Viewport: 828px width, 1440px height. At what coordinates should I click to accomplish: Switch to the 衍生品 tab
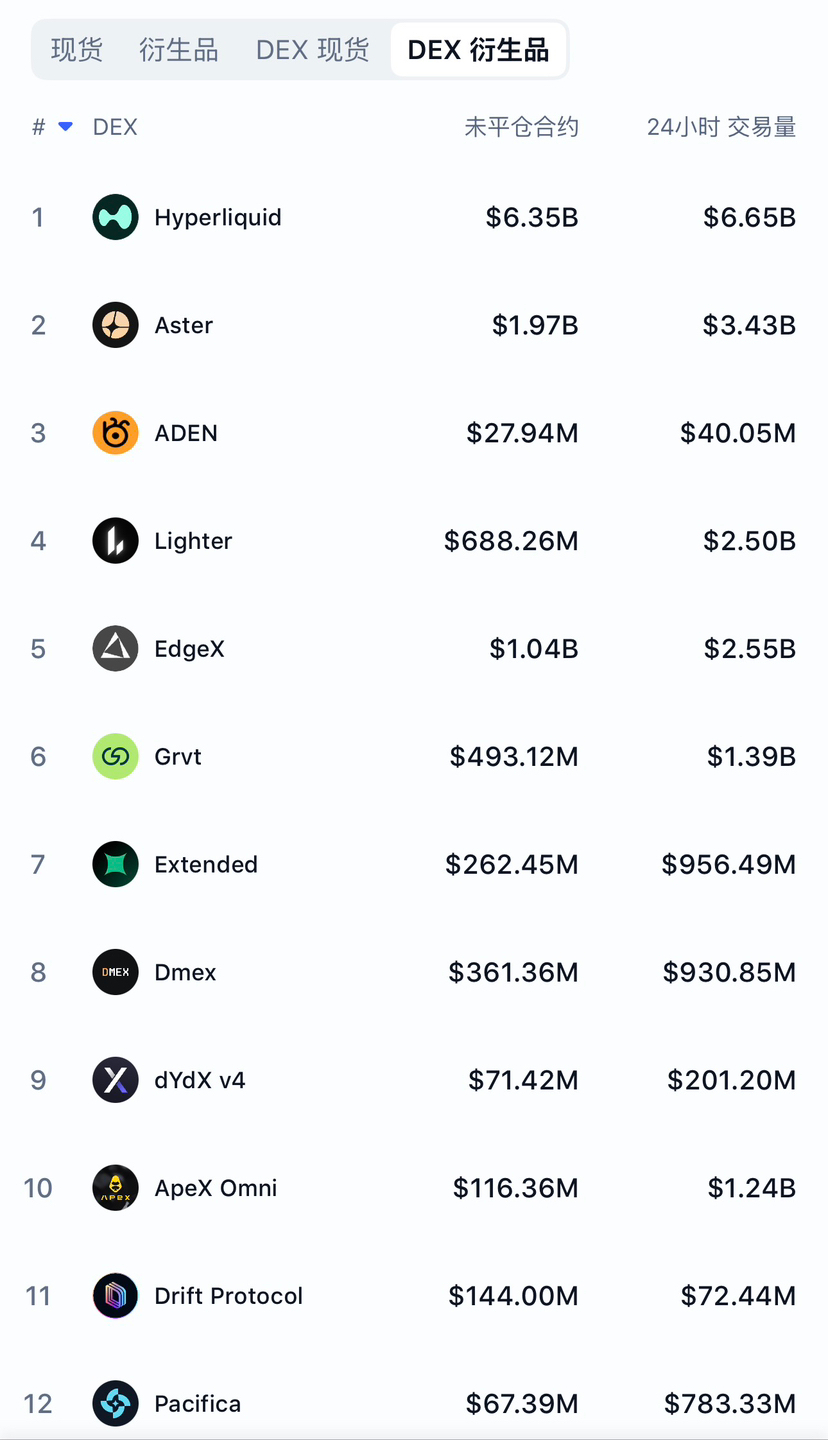point(179,50)
